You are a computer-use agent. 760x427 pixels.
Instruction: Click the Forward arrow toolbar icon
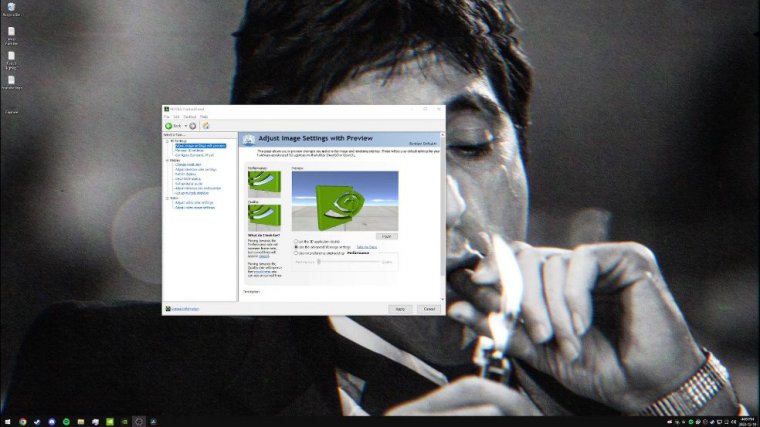[193, 125]
